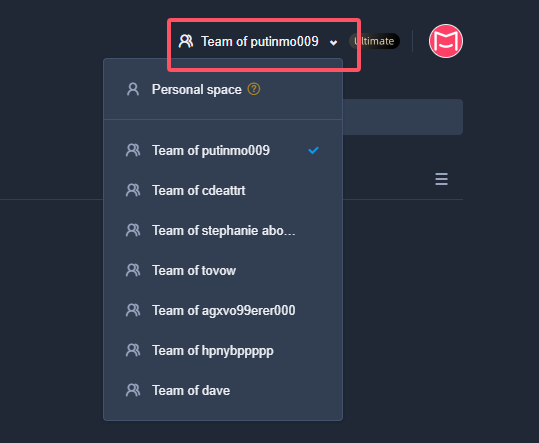
Task: Click the group icon beside Team of dave
Action: 133,390
